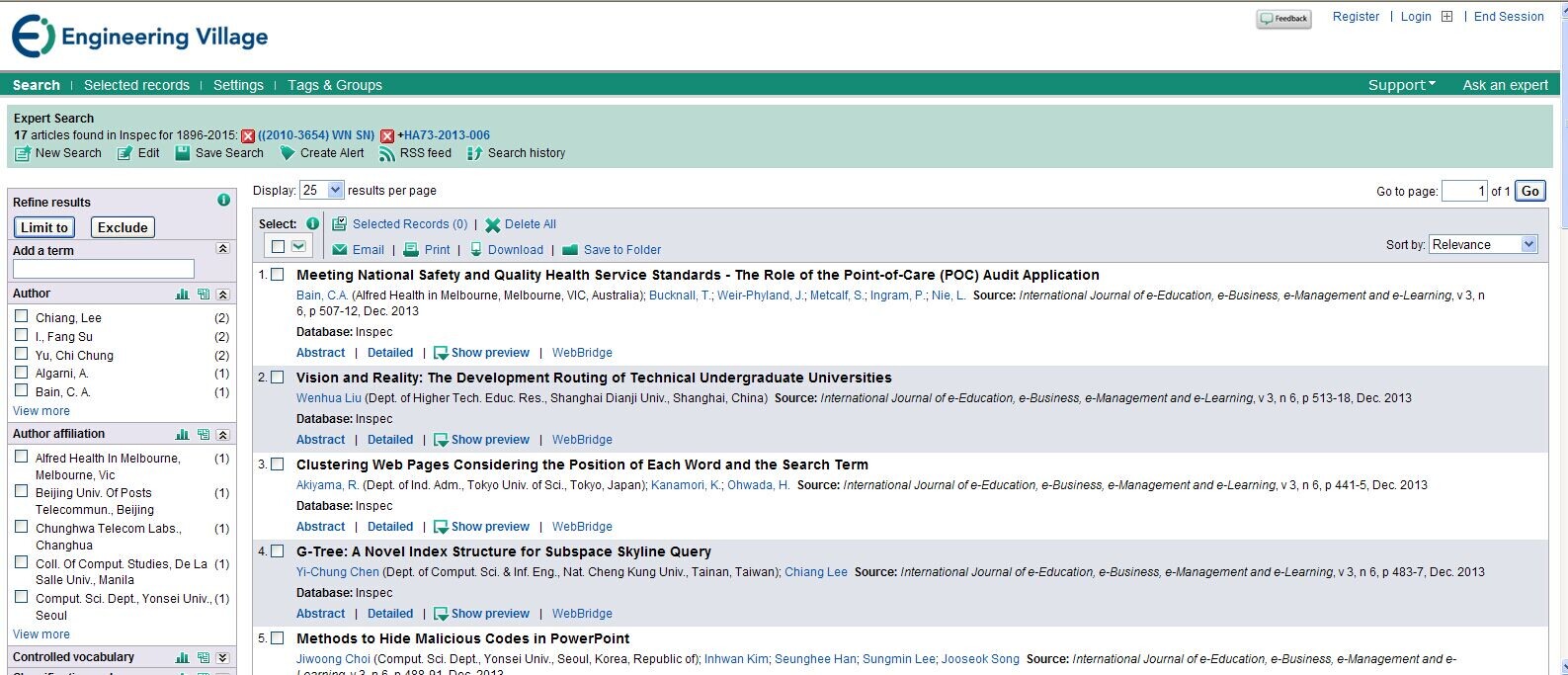Expand the plus box next to Login
This screenshot has width=1568, height=675.
pos(1447,17)
